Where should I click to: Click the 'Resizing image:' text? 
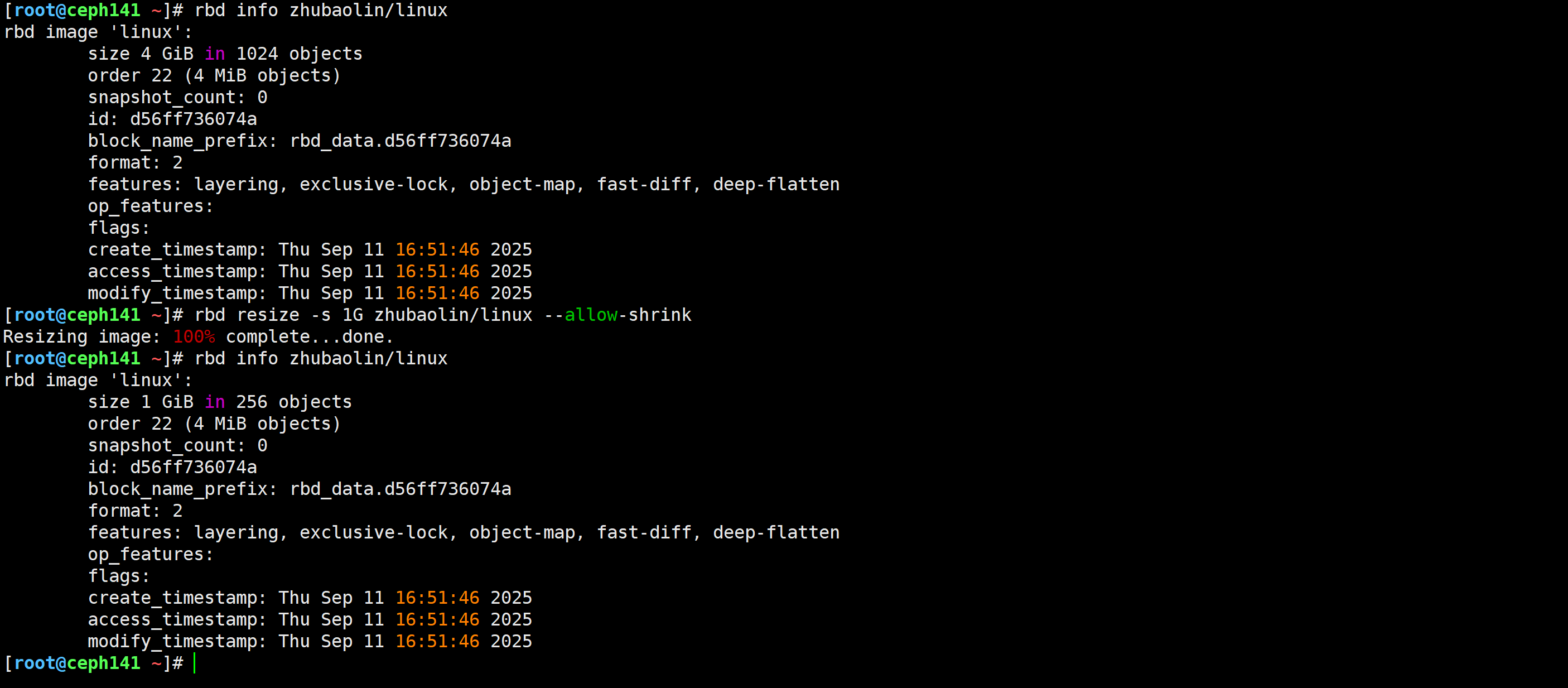pyautogui.click(x=81, y=336)
